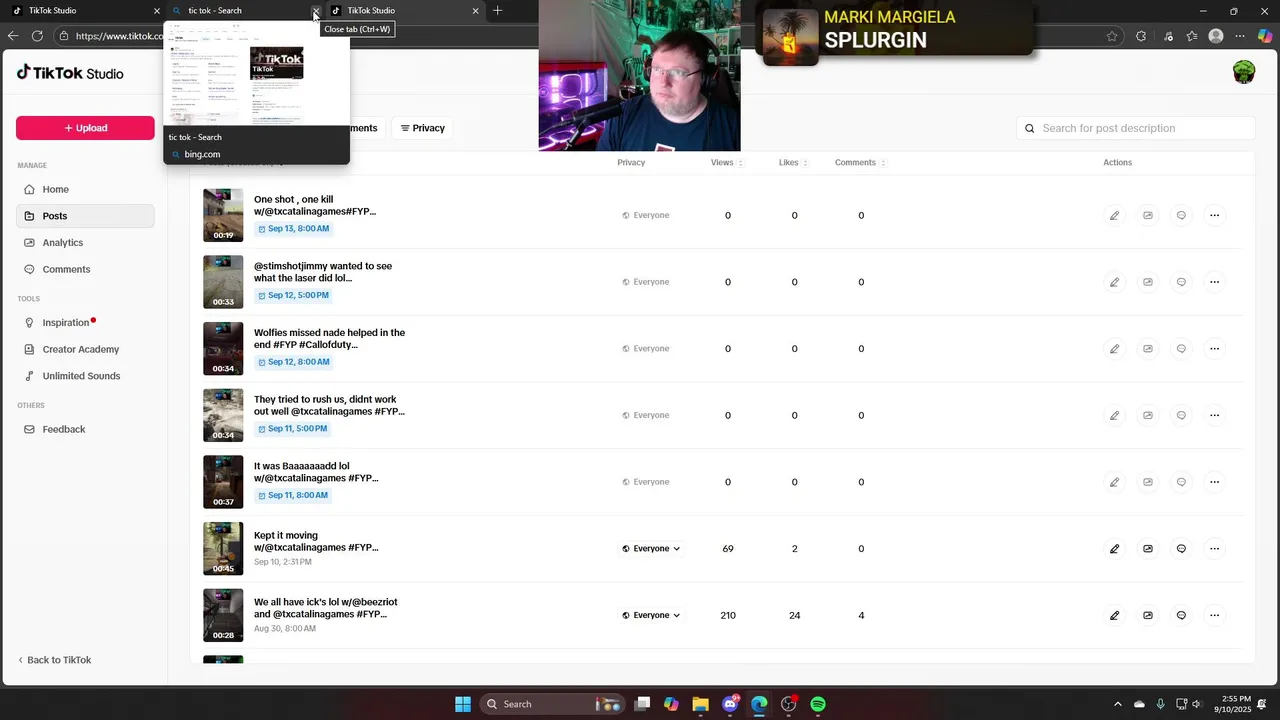Viewport: 1280px width, 720px height.
Task: Open thumbnail of 'Wolfies missed nade' video
Action: [223, 349]
